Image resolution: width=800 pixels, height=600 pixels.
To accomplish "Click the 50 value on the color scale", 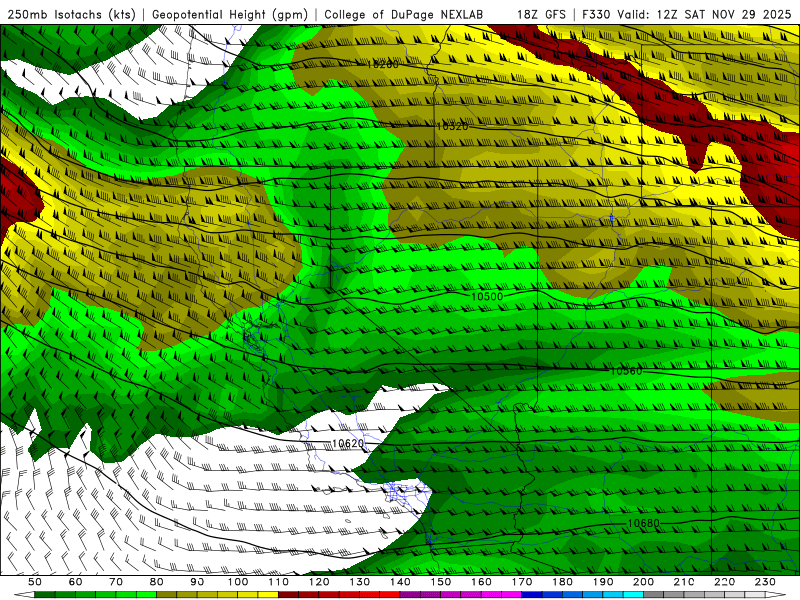I will click(x=35, y=582).
